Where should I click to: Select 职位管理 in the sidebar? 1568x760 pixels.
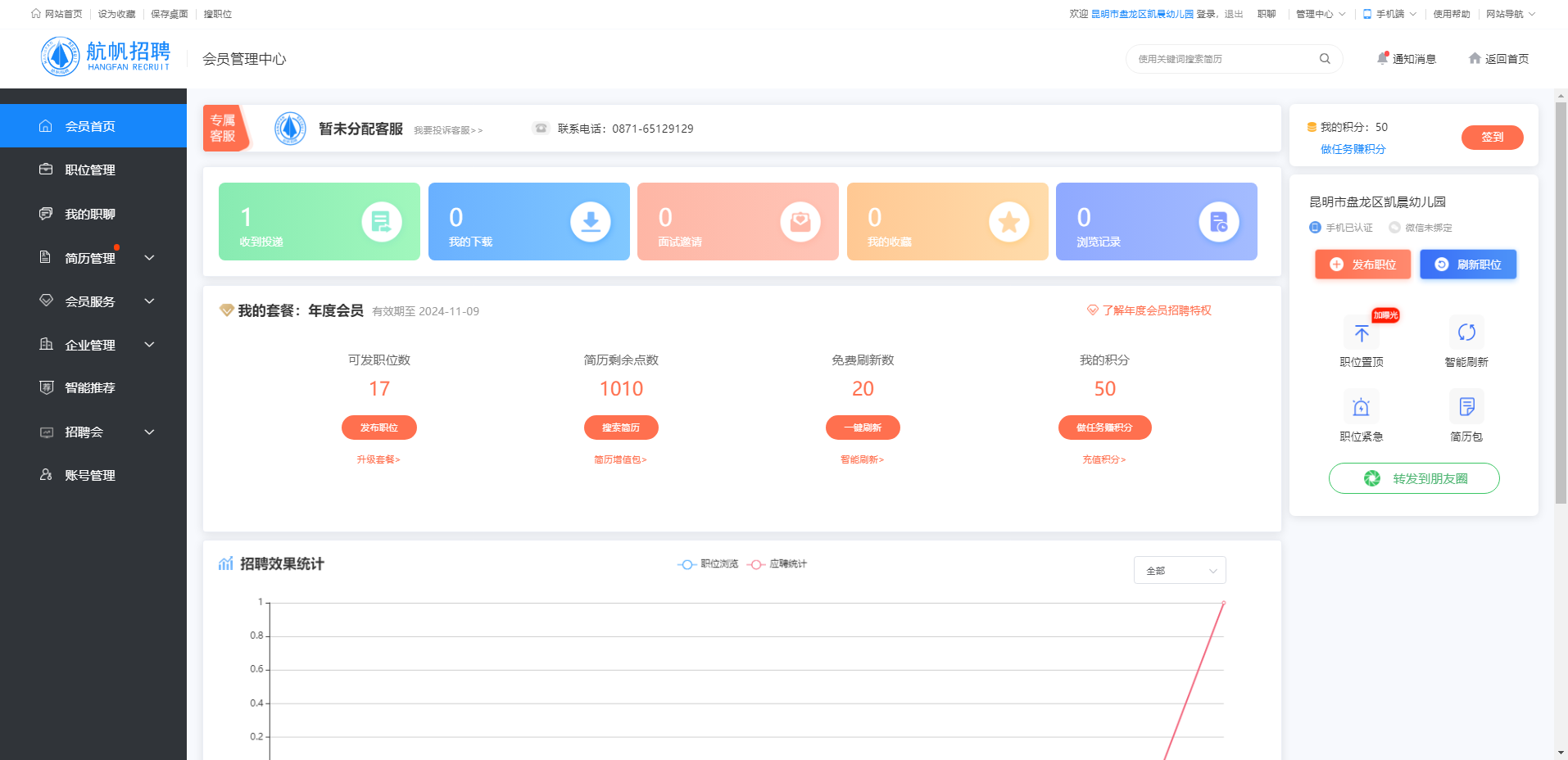[x=90, y=170]
